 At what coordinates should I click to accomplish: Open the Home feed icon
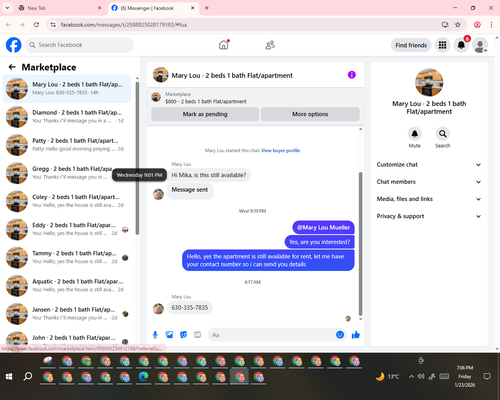pyautogui.click(x=224, y=45)
